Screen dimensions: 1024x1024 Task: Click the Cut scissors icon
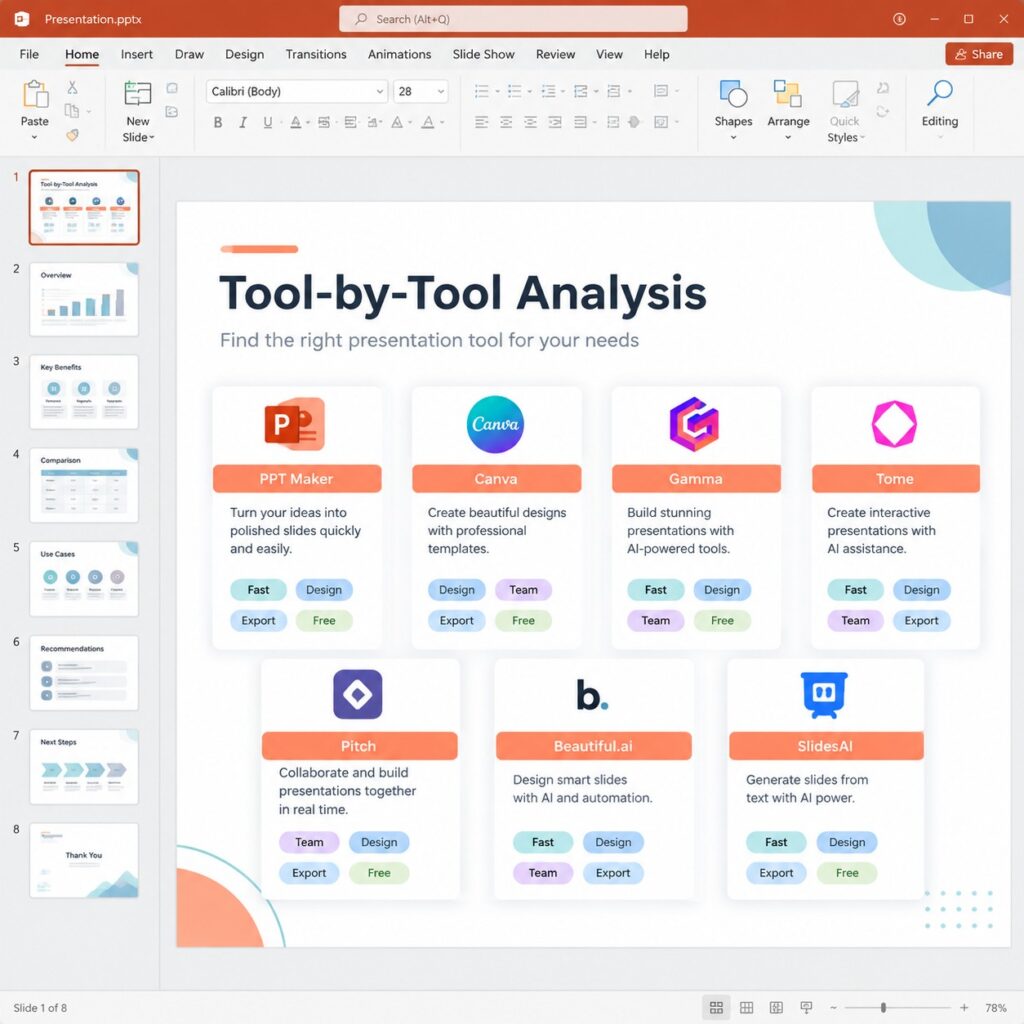click(x=72, y=87)
